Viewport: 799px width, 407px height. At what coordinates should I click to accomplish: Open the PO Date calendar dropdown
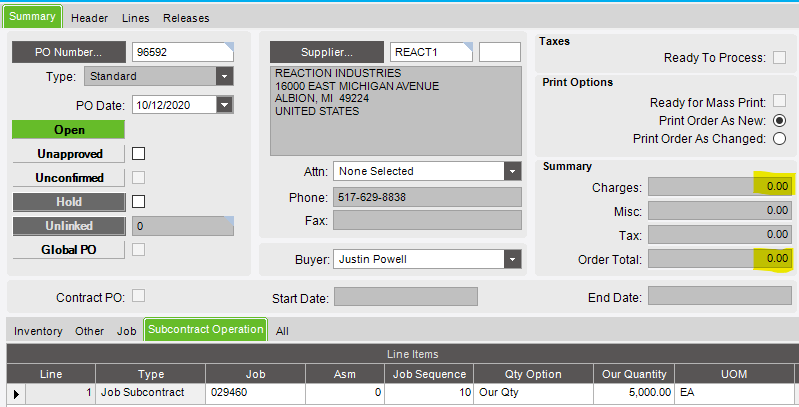coord(224,105)
